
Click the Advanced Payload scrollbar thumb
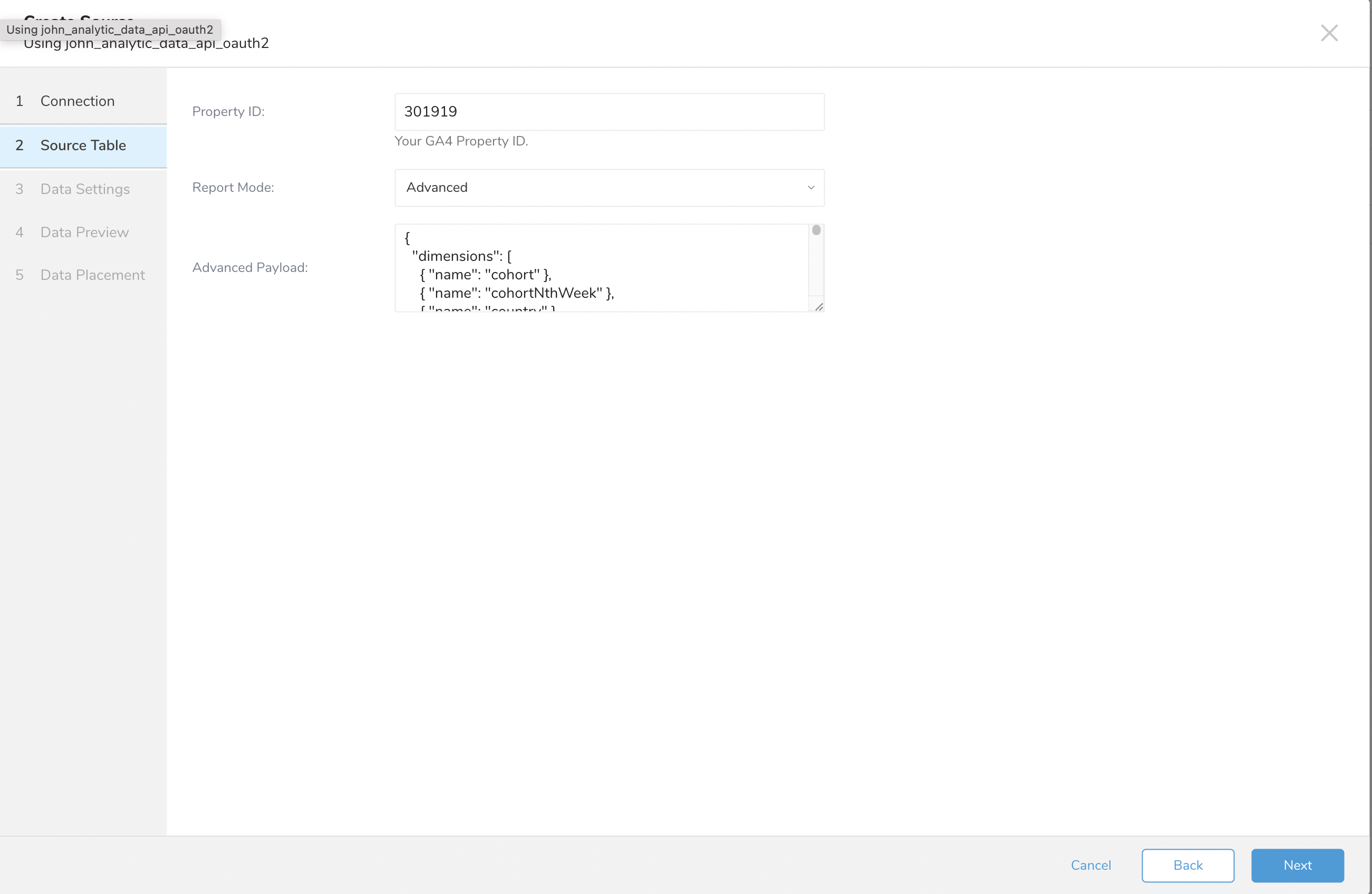click(x=816, y=230)
